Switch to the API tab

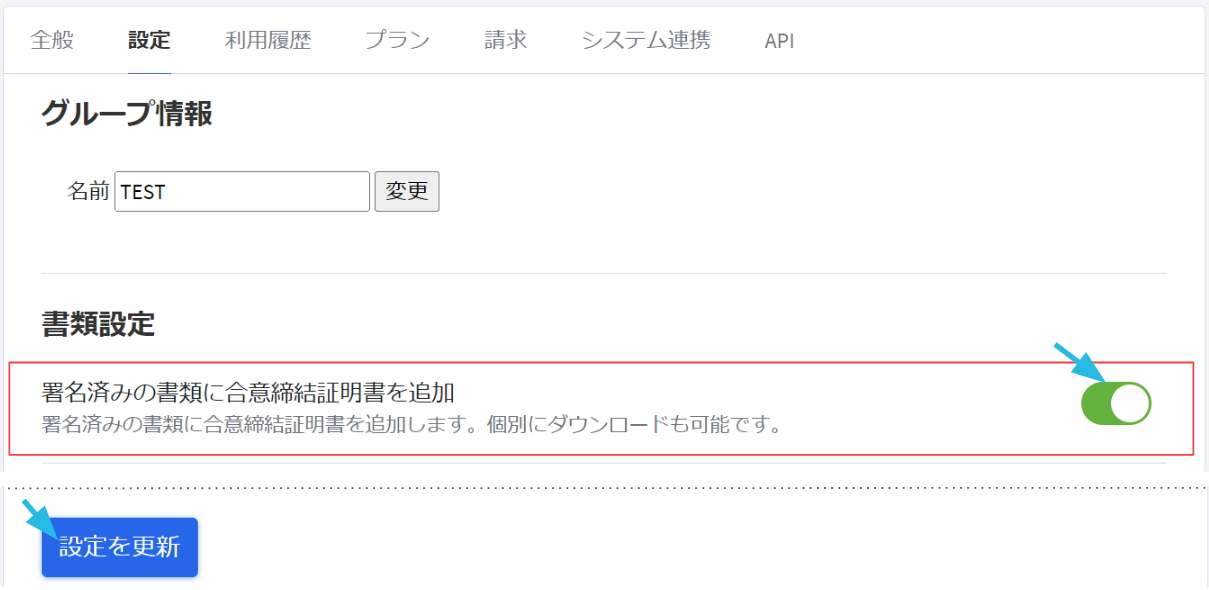pyautogui.click(x=779, y=42)
